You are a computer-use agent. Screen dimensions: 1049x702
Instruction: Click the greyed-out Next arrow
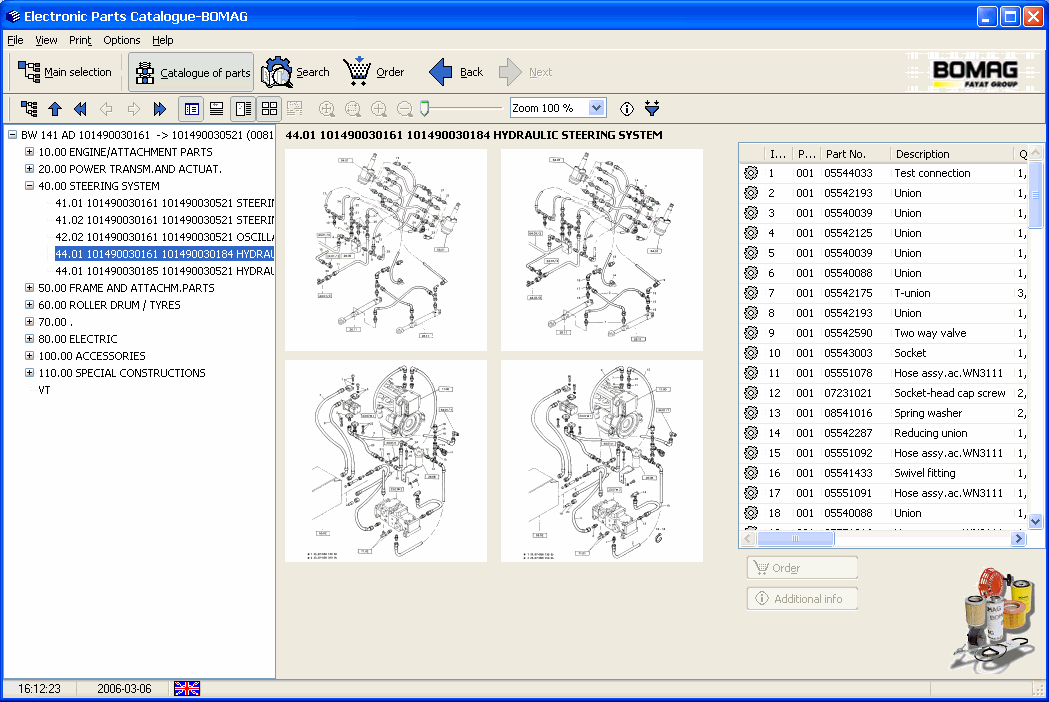[x=525, y=72]
